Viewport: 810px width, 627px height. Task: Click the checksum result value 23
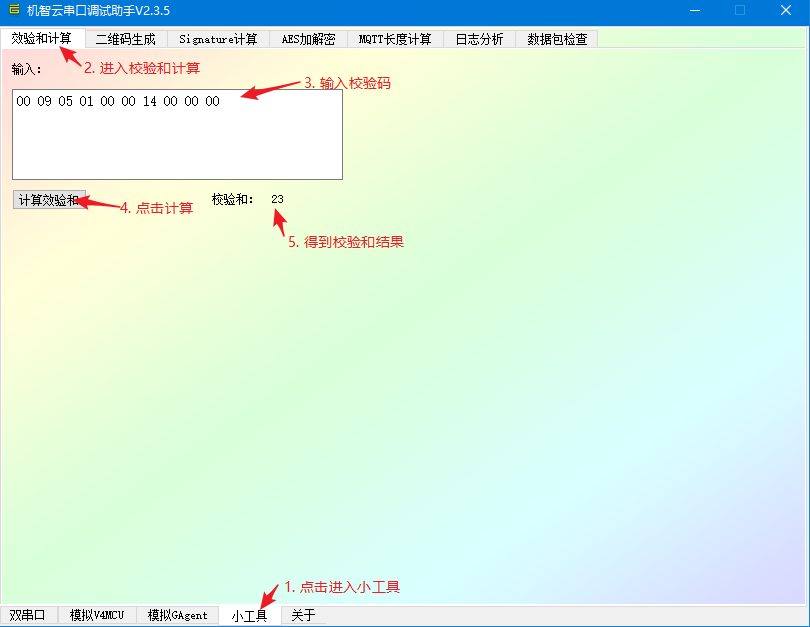(277, 199)
